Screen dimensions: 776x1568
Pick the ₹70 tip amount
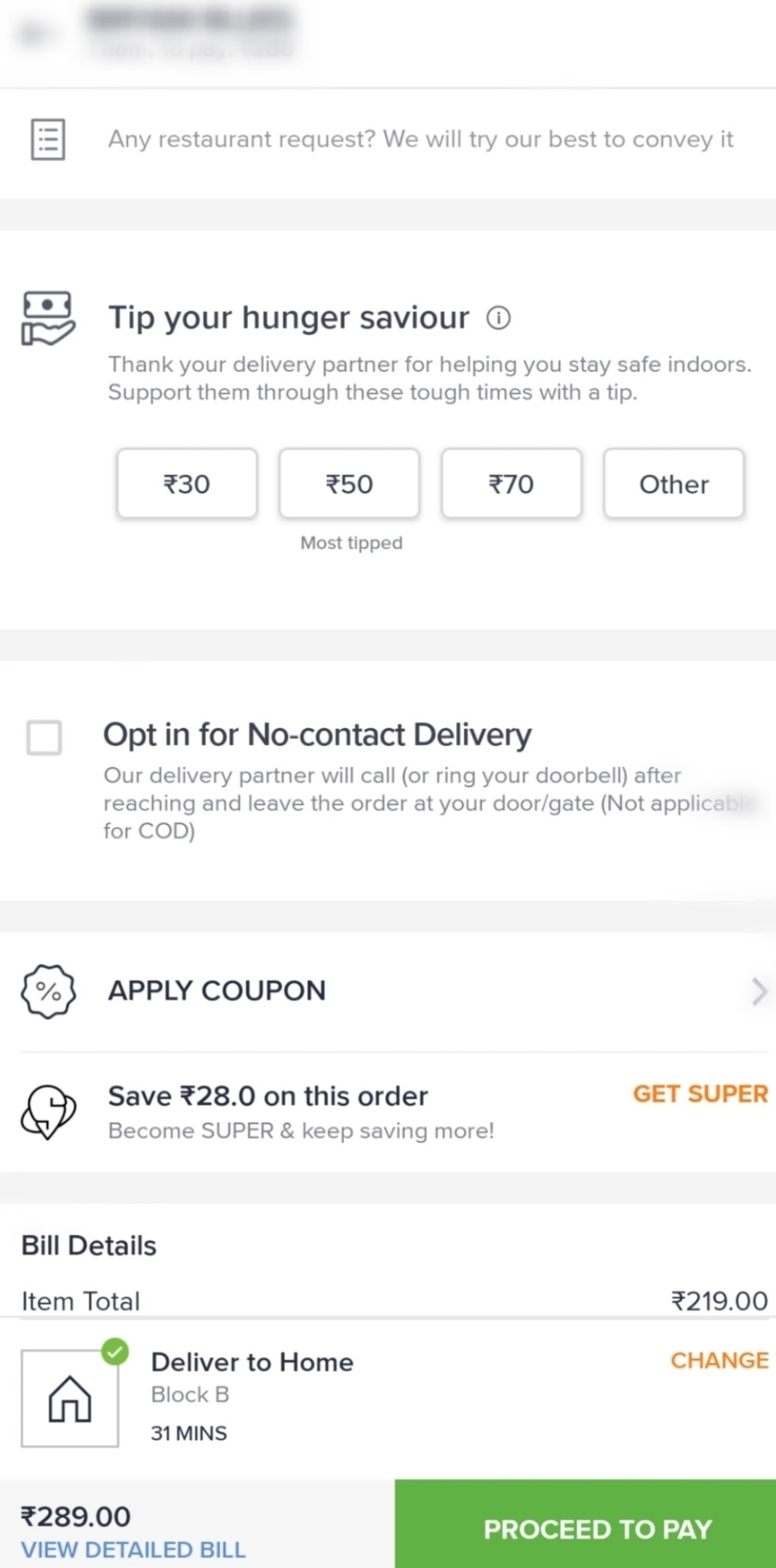(511, 484)
